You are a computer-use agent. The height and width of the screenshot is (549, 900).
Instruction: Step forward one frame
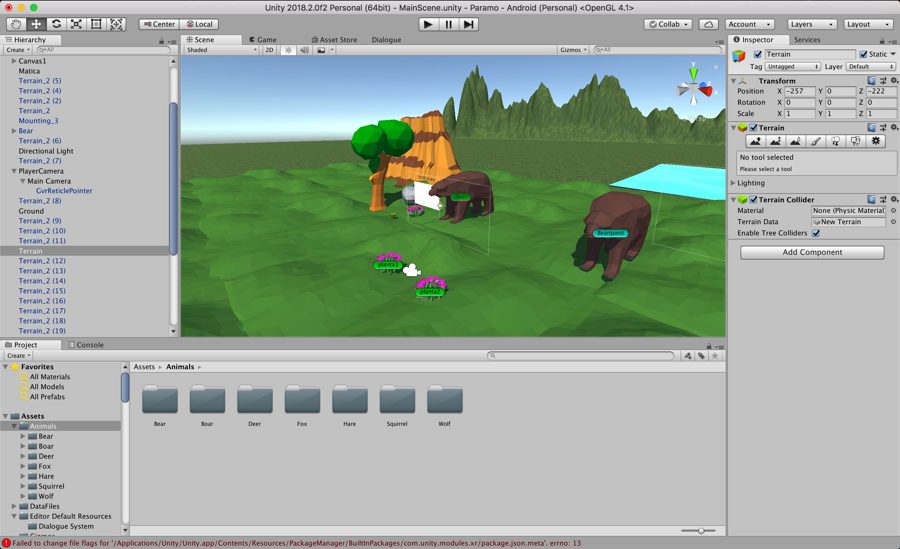[468, 24]
